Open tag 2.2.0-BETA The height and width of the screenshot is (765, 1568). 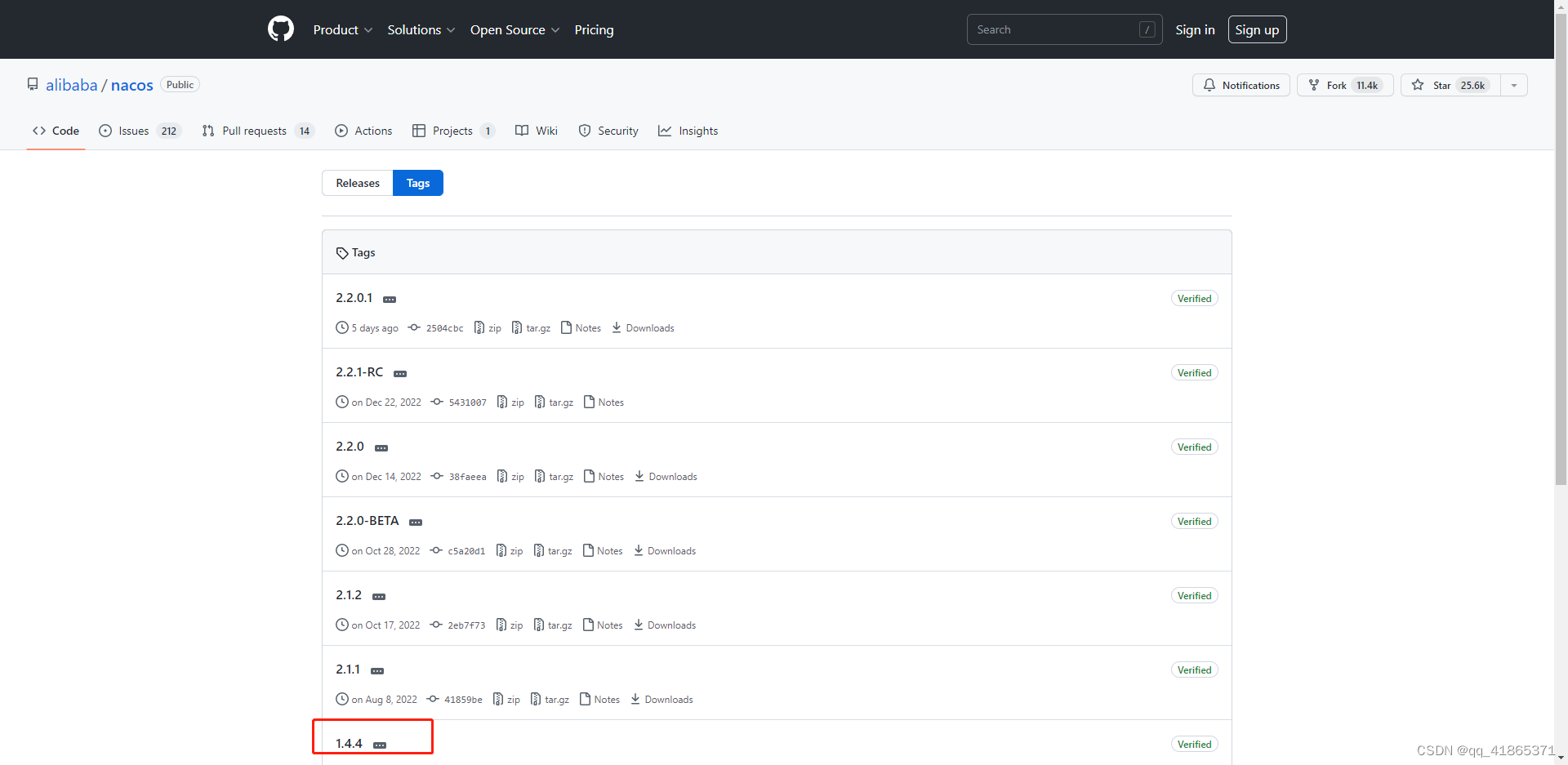[x=367, y=521]
